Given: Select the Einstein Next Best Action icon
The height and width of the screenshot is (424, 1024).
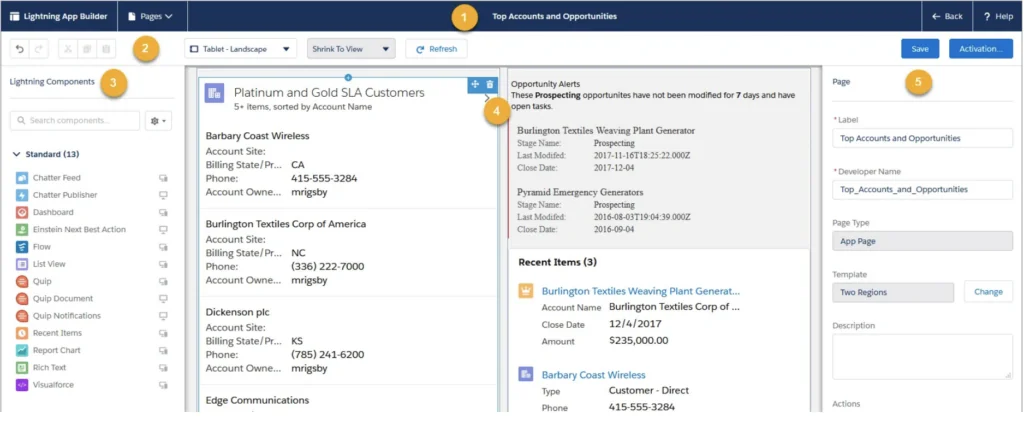Looking at the screenshot, I should click(22, 229).
